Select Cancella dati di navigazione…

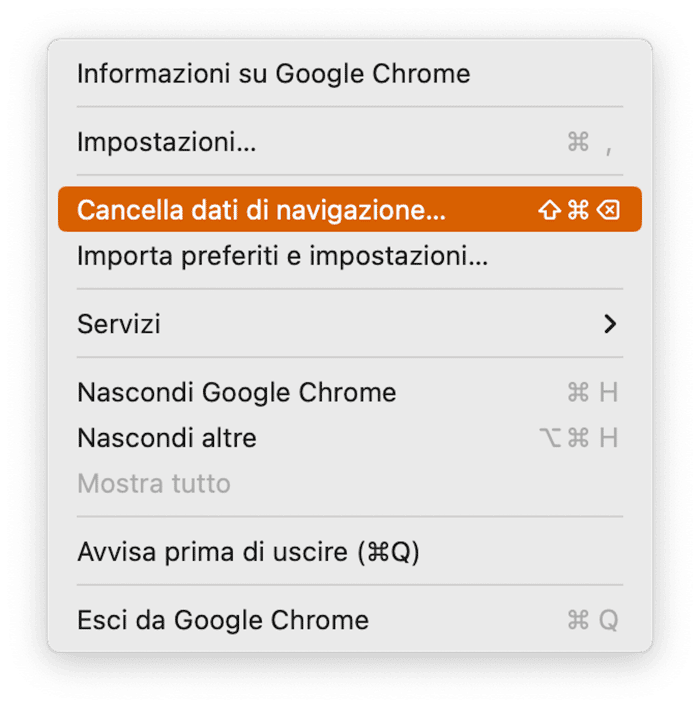click(350, 210)
